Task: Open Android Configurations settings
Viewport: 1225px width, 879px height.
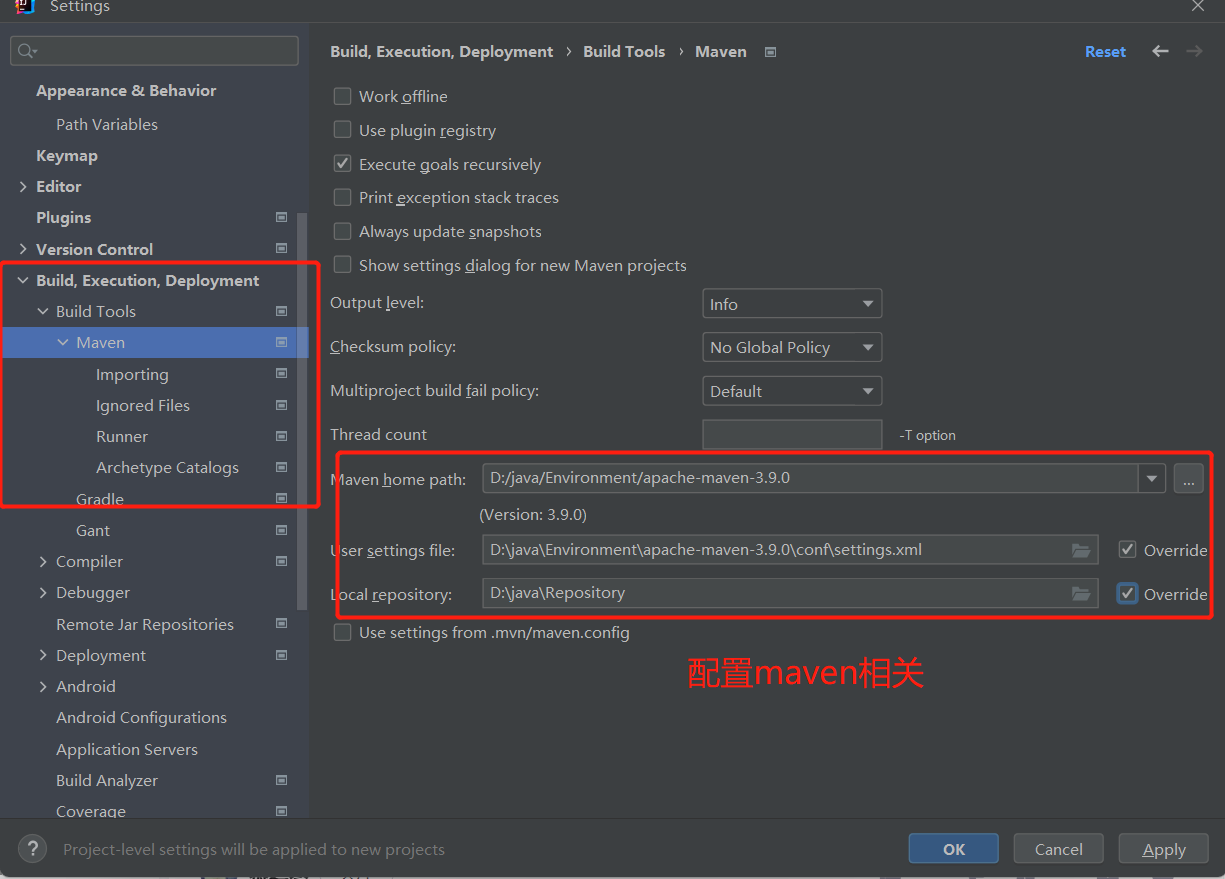Action: (141, 717)
